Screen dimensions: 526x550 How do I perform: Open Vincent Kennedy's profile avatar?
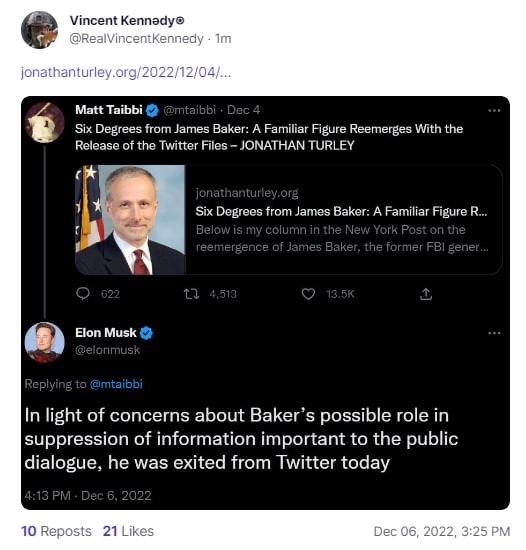pyautogui.click(x=39, y=30)
